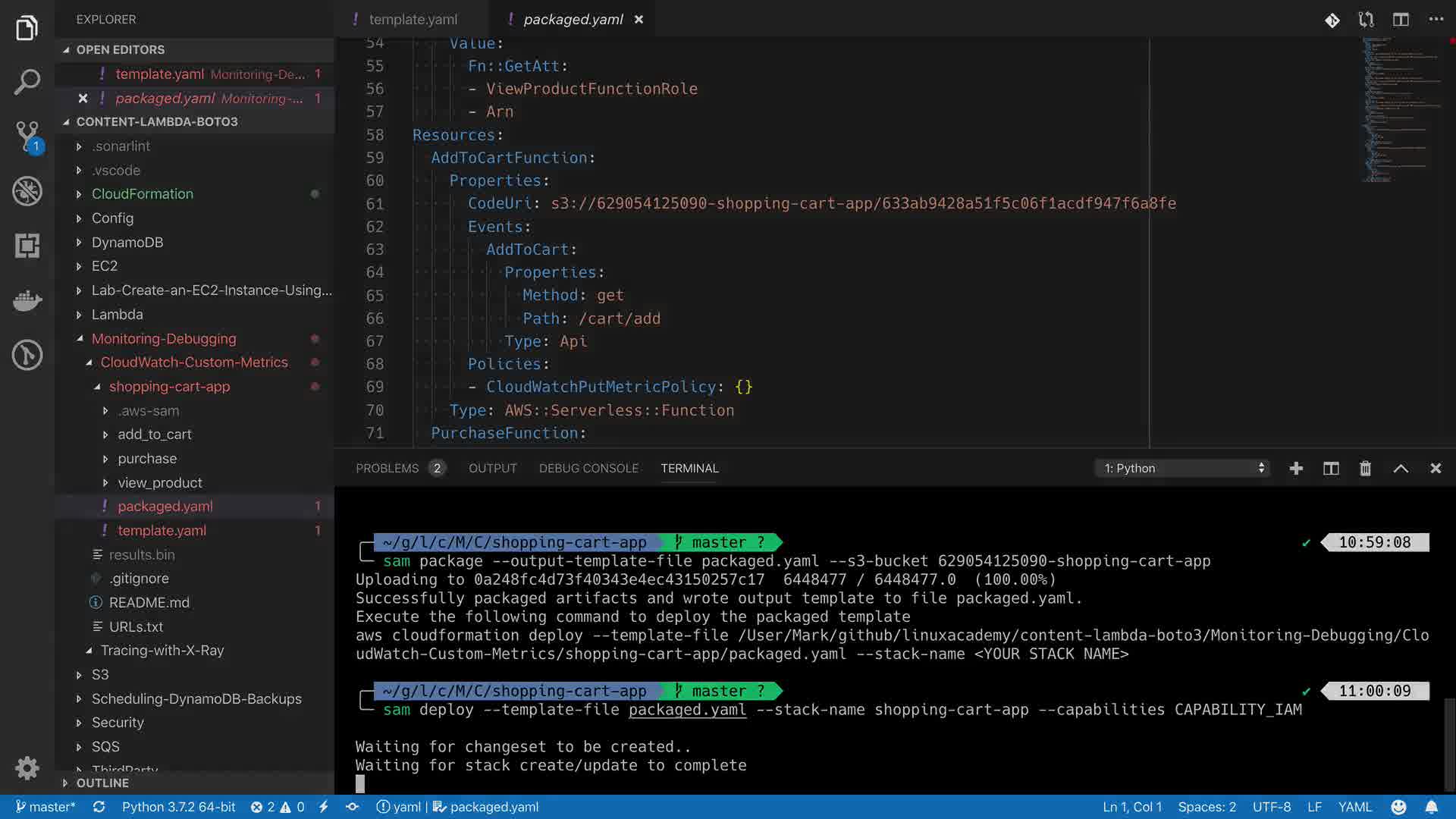Open the notifications bell in status bar

coord(1431,807)
